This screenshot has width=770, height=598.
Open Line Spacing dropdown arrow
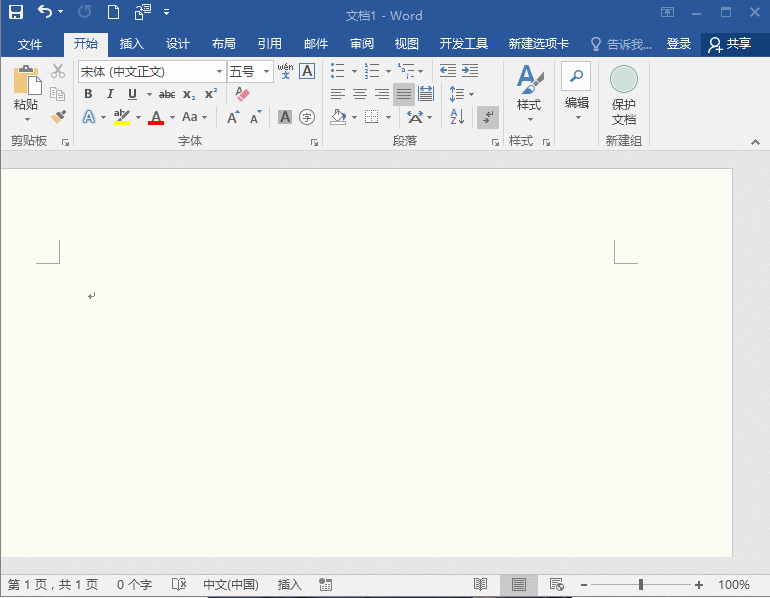[x=471, y=94]
